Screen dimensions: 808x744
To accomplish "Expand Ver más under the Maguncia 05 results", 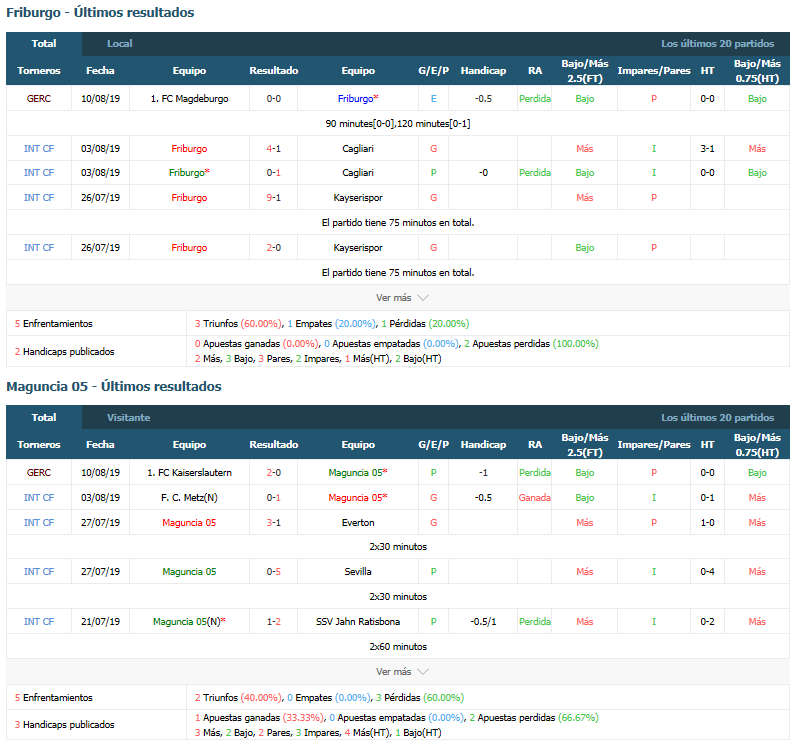I will pyautogui.click(x=402, y=672).
